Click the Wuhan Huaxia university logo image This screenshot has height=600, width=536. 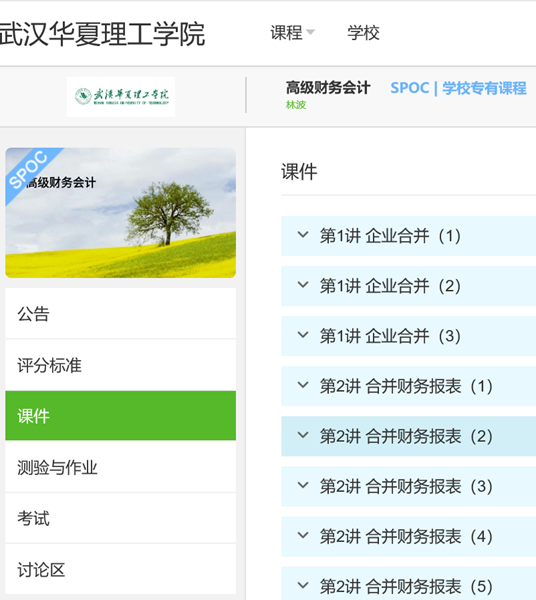(121, 97)
